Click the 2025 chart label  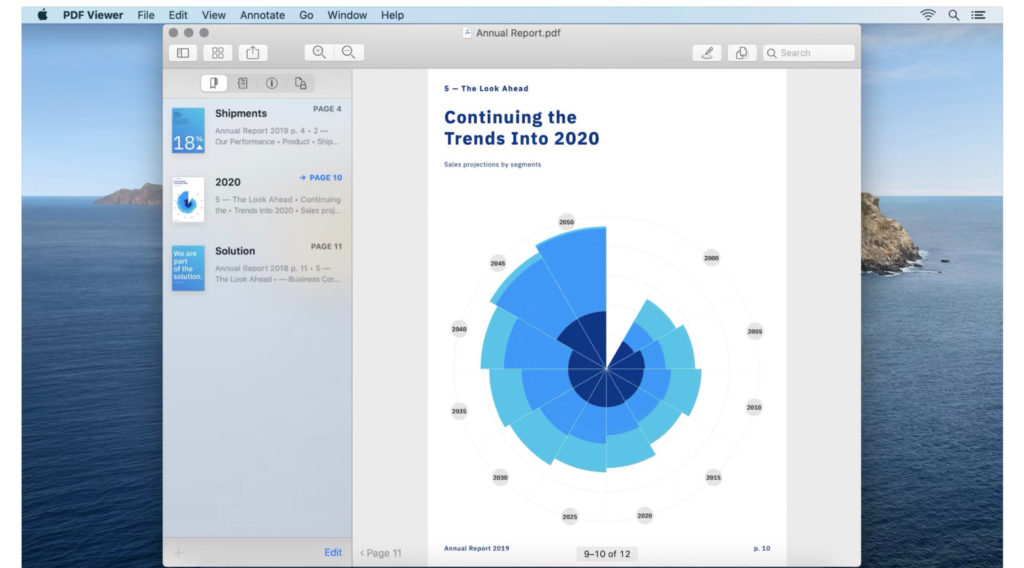tap(569, 516)
